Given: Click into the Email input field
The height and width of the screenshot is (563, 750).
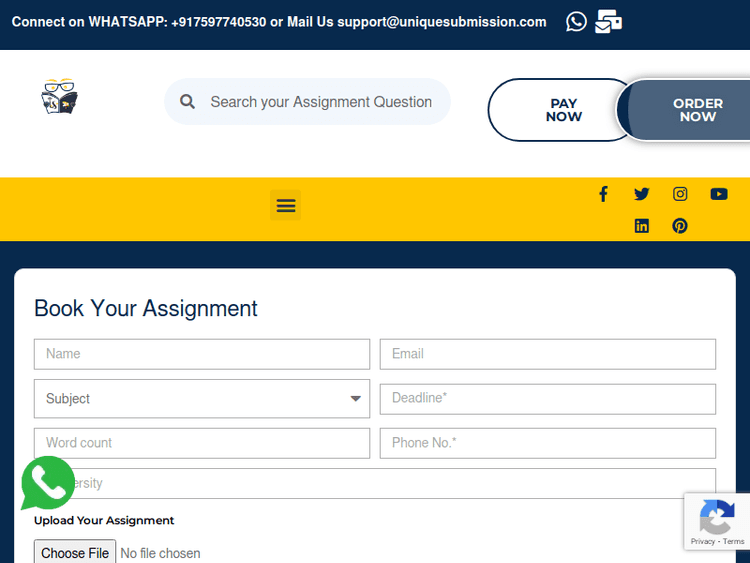Looking at the screenshot, I should 548,354.
